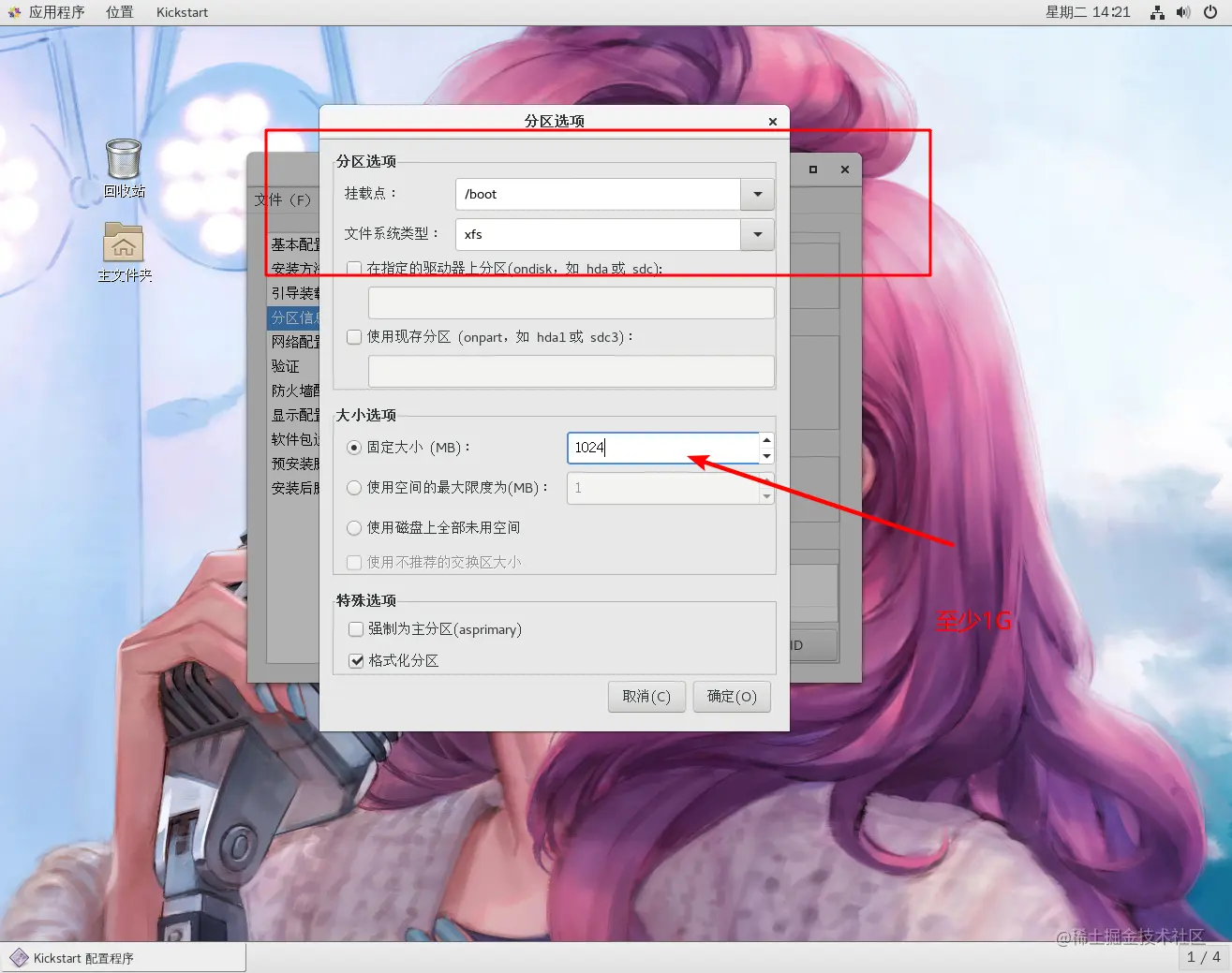Click the /boot mount point field
Screen dimensions: 1232x973
click(x=598, y=194)
